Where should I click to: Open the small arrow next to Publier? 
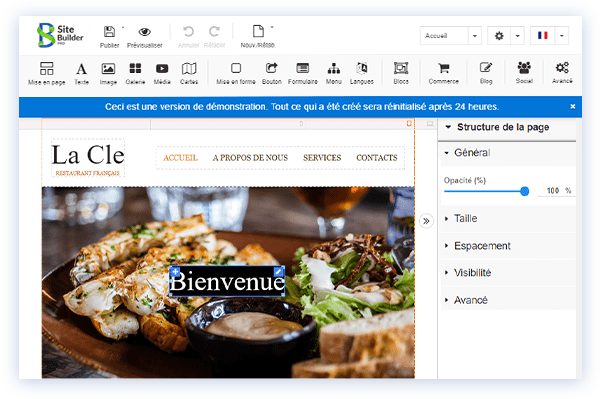pos(123,27)
